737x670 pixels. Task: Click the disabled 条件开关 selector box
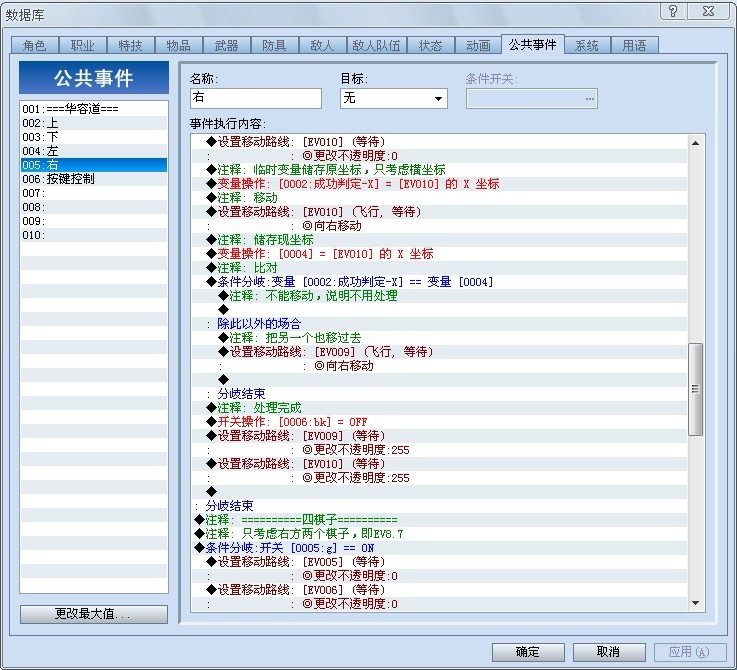pyautogui.click(x=532, y=98)
